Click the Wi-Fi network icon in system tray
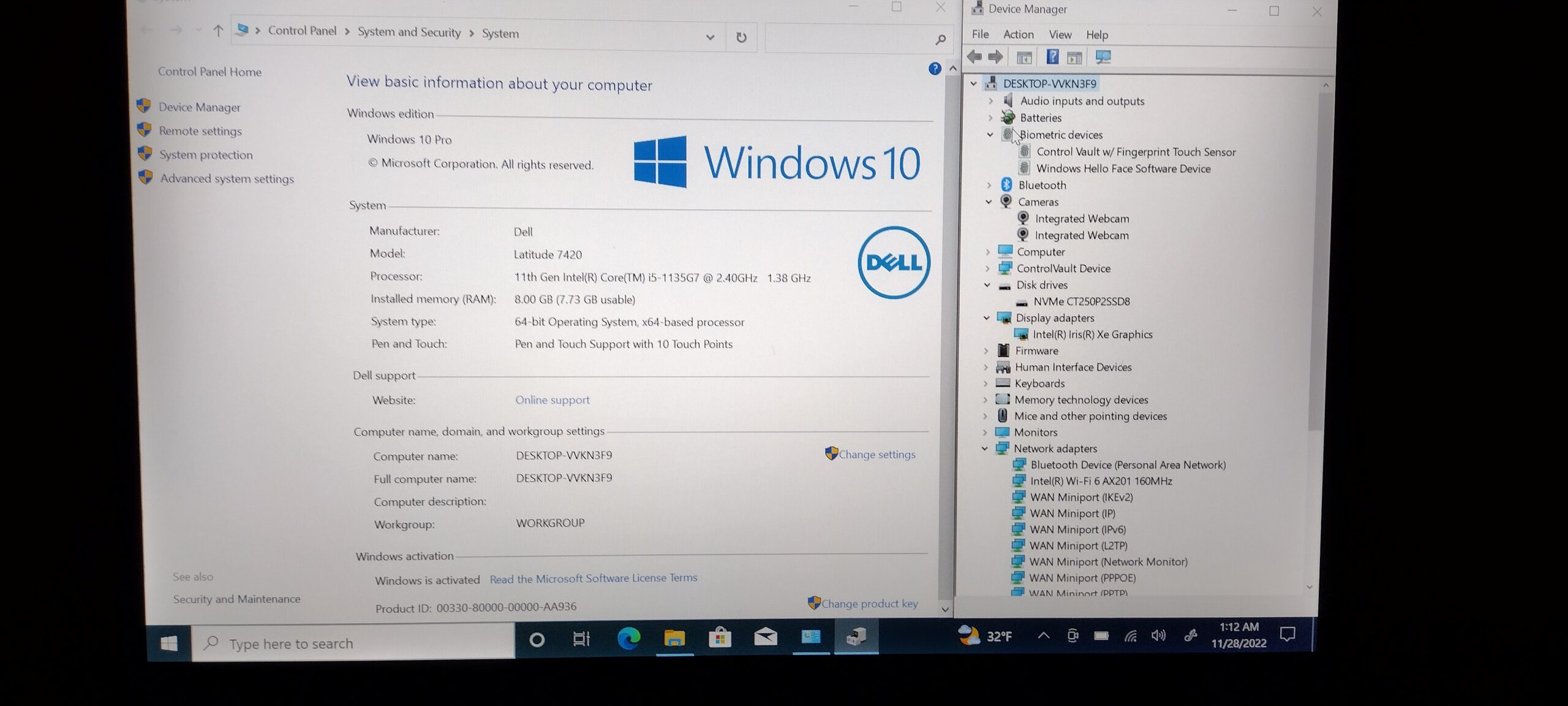 pos(1131,636)
